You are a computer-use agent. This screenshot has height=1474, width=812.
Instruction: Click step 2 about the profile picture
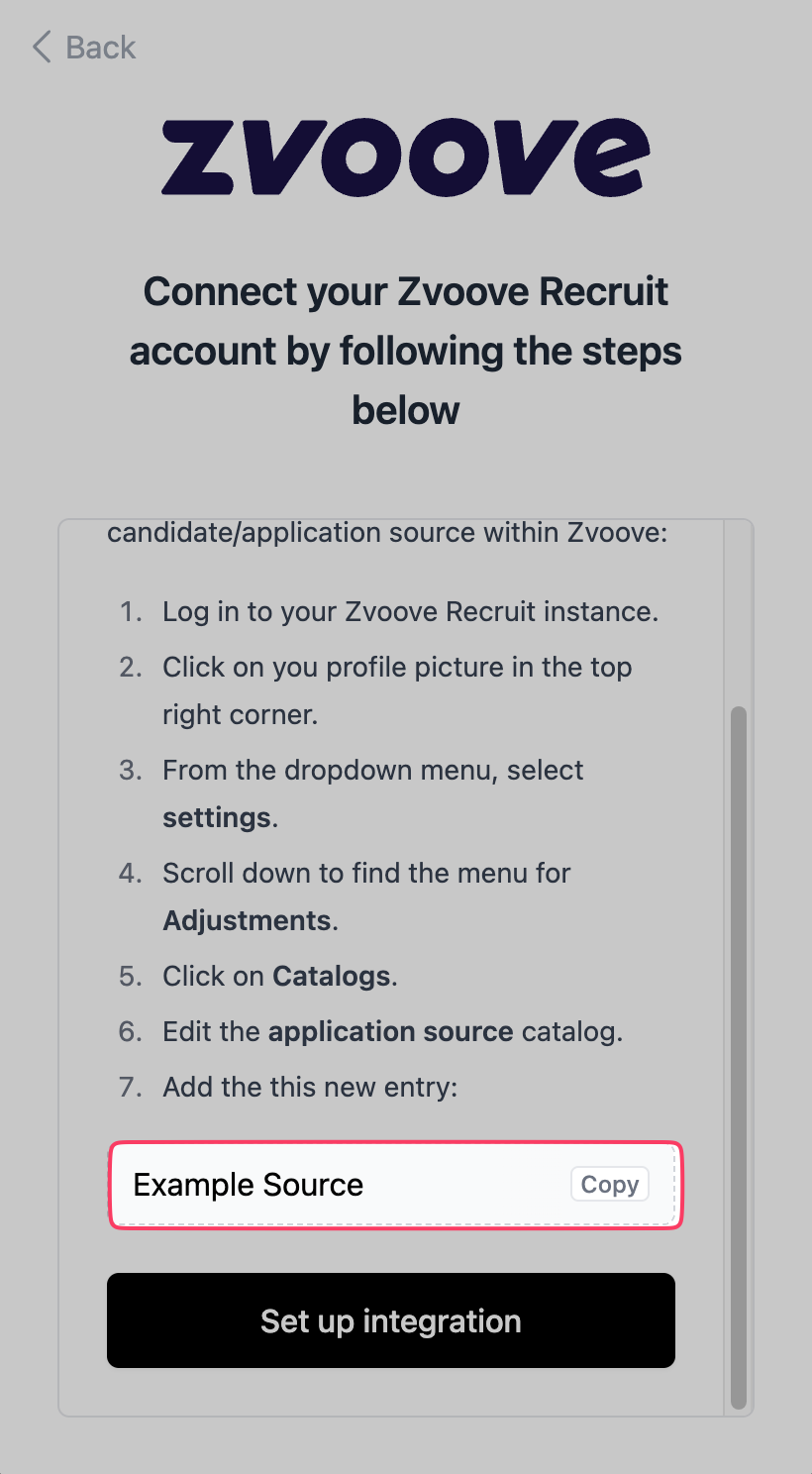[396, 667]
